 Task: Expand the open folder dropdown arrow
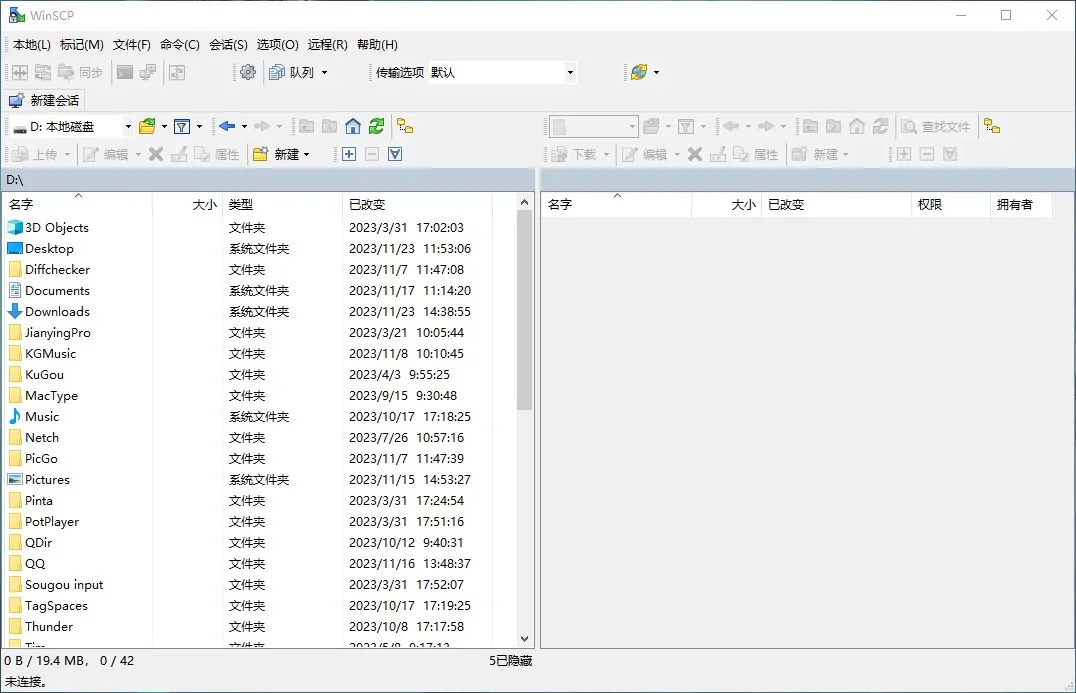[164, 126]
